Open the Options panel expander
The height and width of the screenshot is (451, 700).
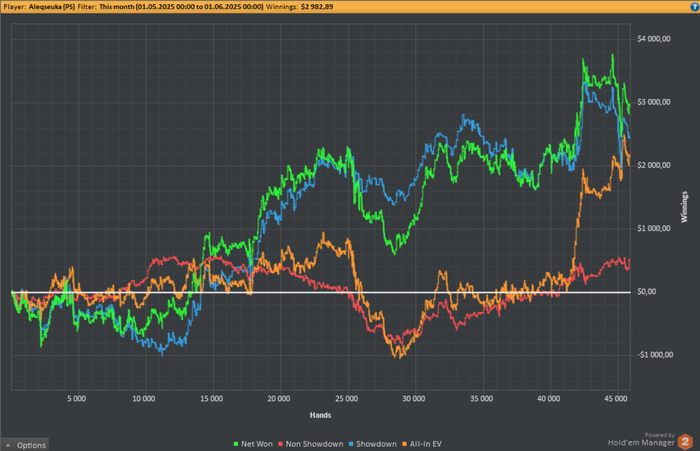(x=25, y=445)
